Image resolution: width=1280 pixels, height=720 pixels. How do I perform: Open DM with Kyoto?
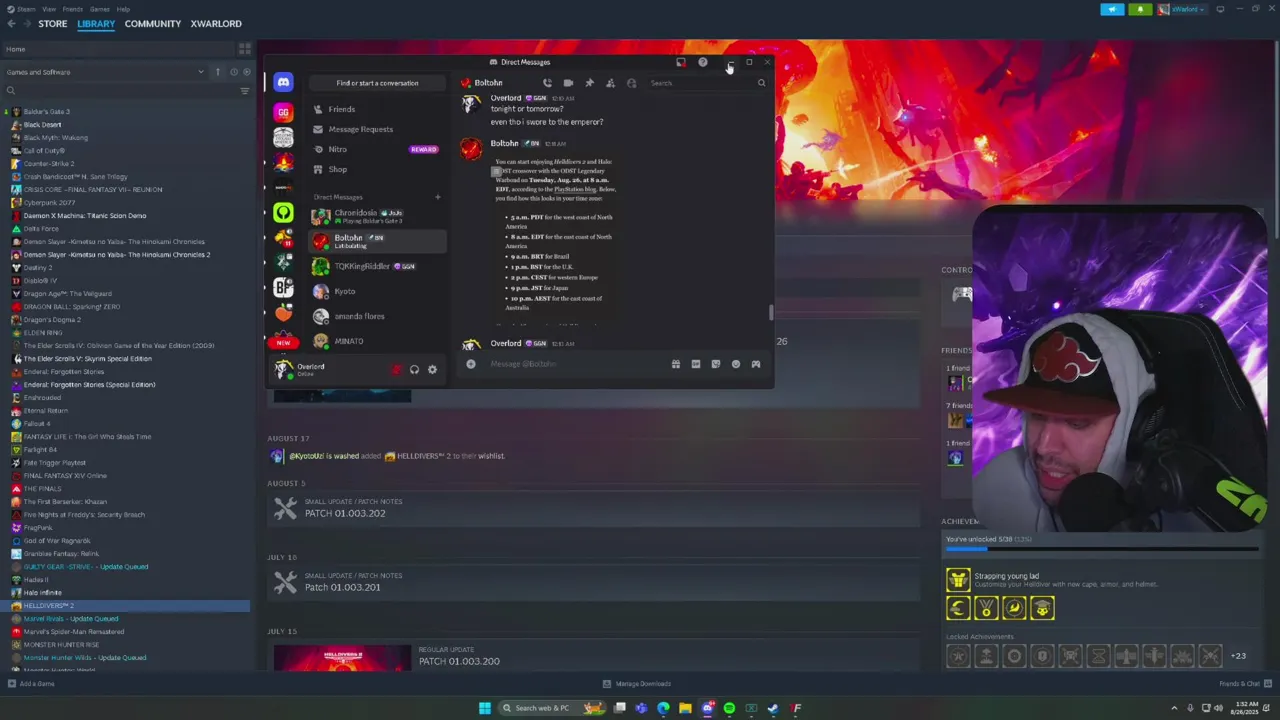(375, 291)
